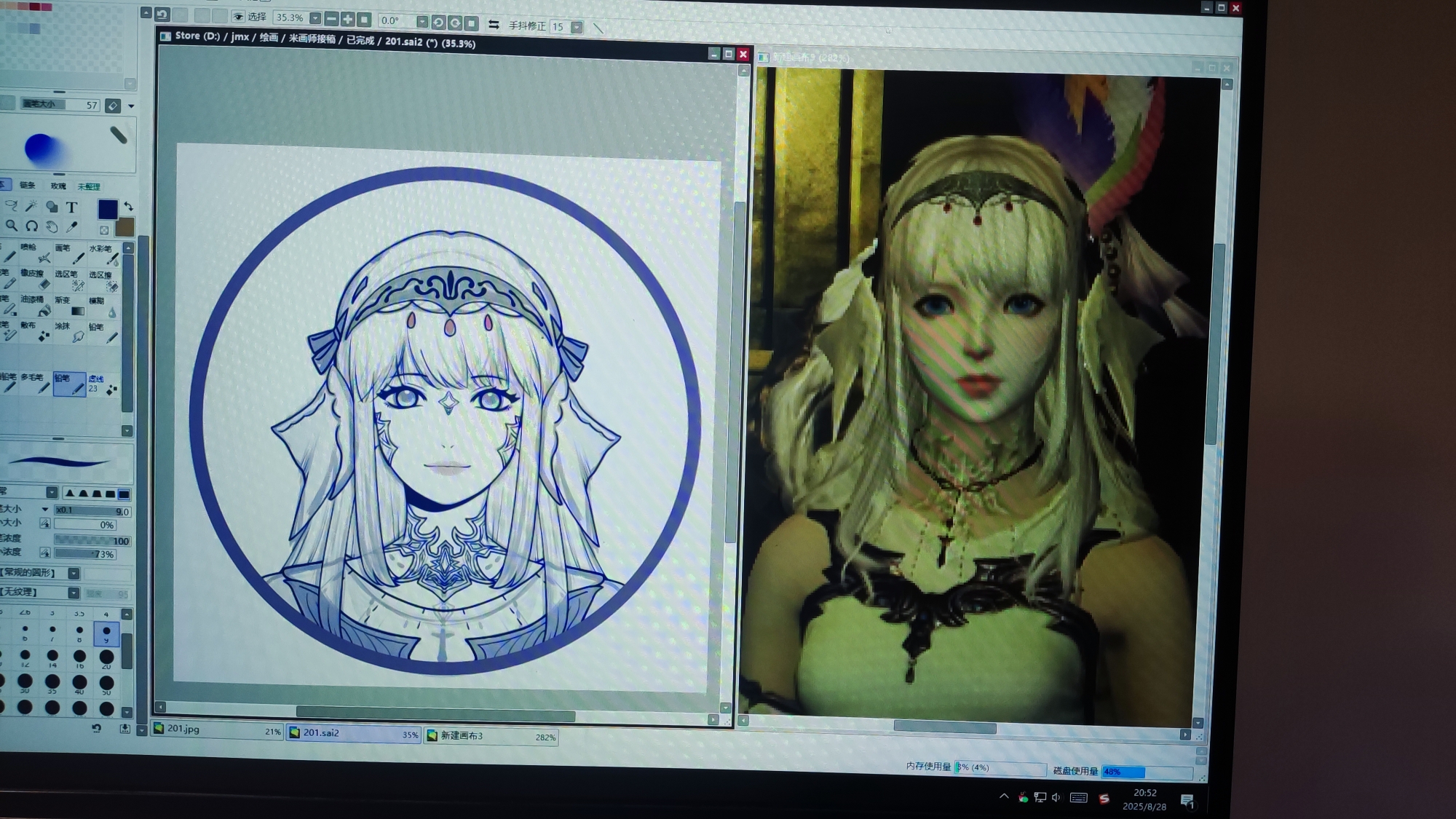Screen dimensions: 1456x819
Task: Select the Rotate view tool
Action: (x=31, y=226)
